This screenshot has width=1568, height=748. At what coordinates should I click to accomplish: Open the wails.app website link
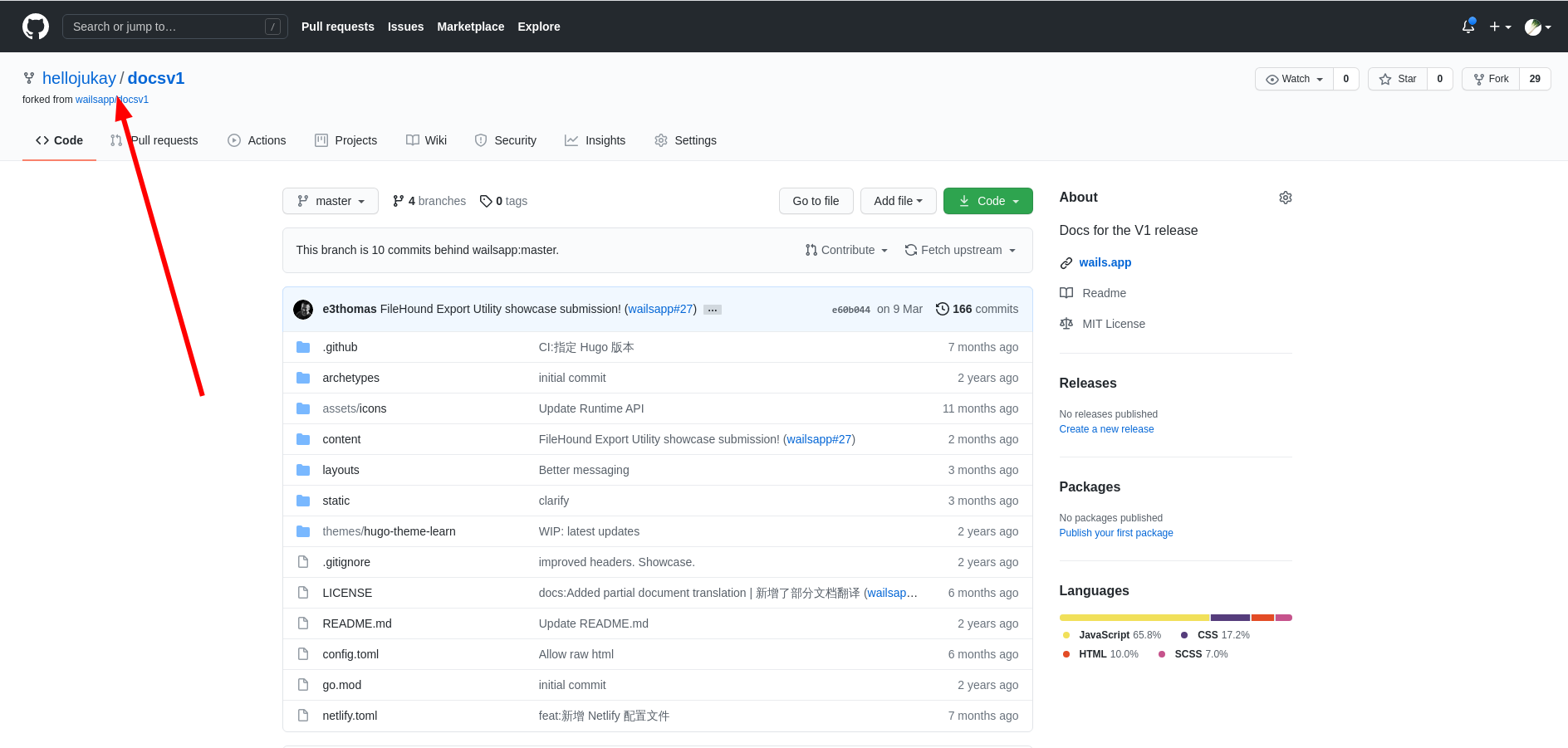pos(1105,262)
